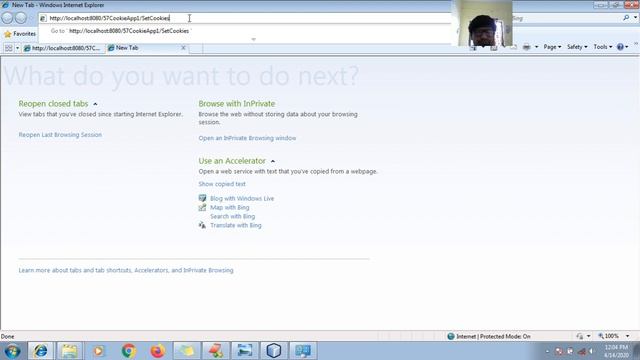Show hidden tray icons arrow

547,351
